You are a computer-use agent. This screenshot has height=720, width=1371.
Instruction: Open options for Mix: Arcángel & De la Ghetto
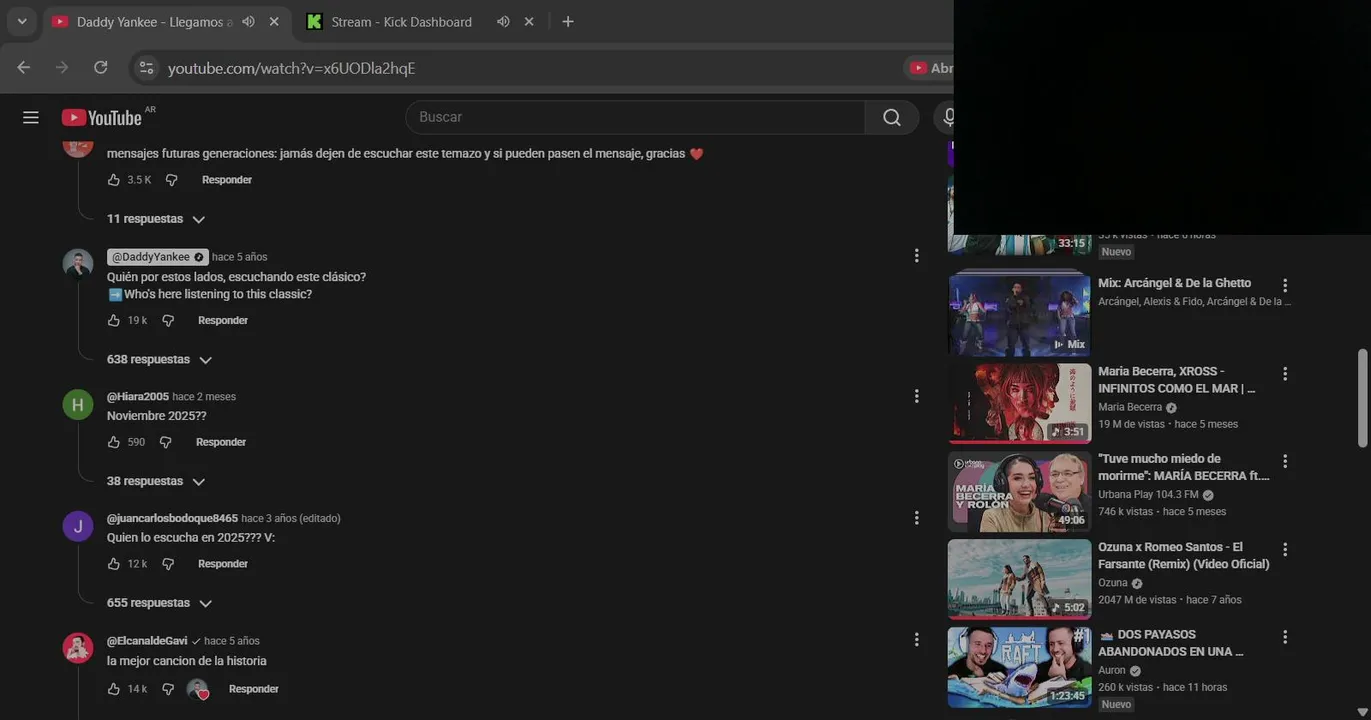[x=1285, y=285]
